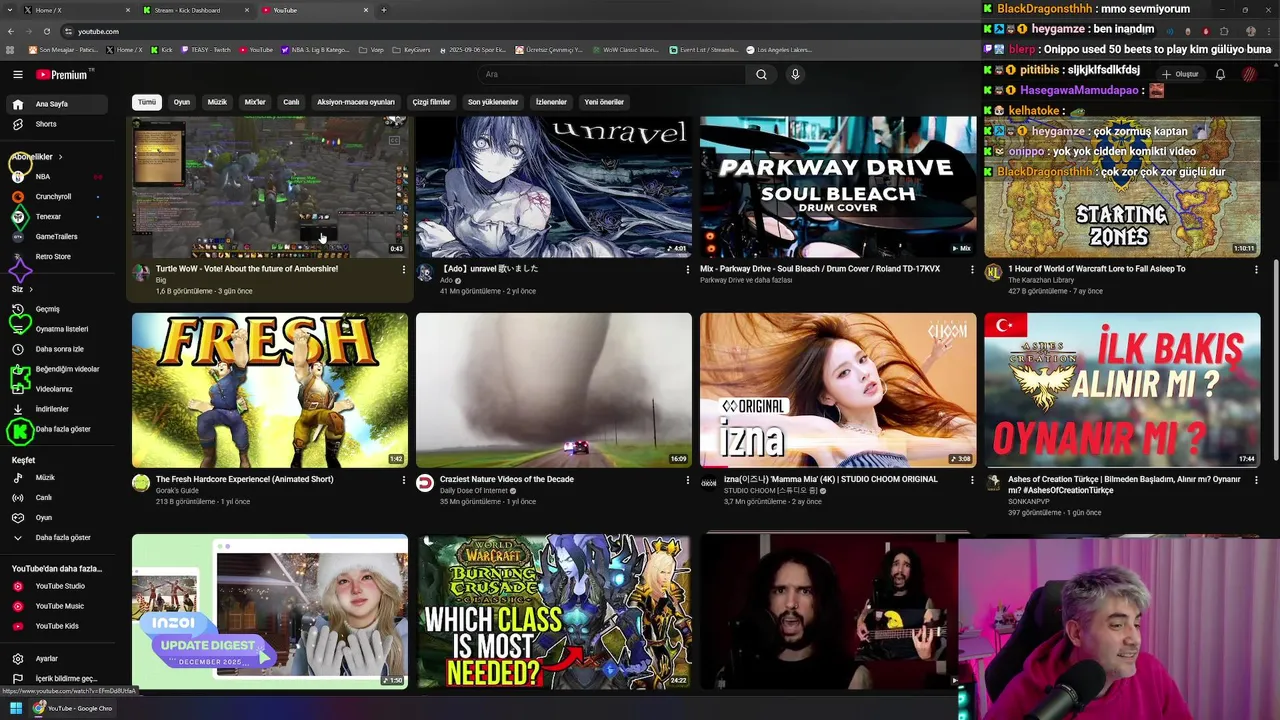Open Turtle WoW Ambershire video title
Viewport: 1280px width, 720px height.
click(247, 269)
